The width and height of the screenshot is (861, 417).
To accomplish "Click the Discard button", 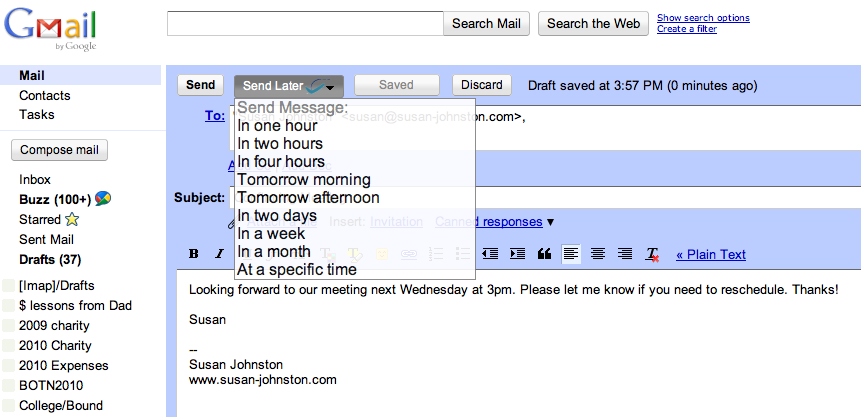I will click(482, 85).
